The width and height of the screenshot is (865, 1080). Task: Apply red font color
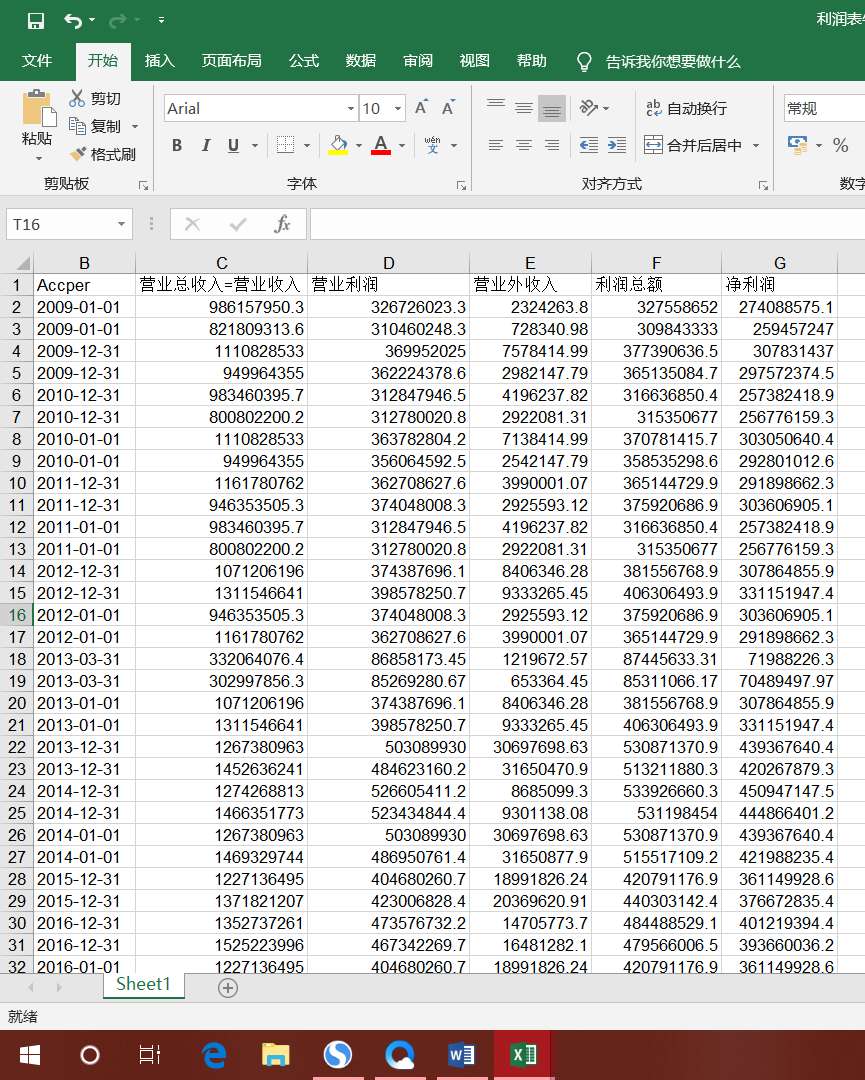point(381,145)
